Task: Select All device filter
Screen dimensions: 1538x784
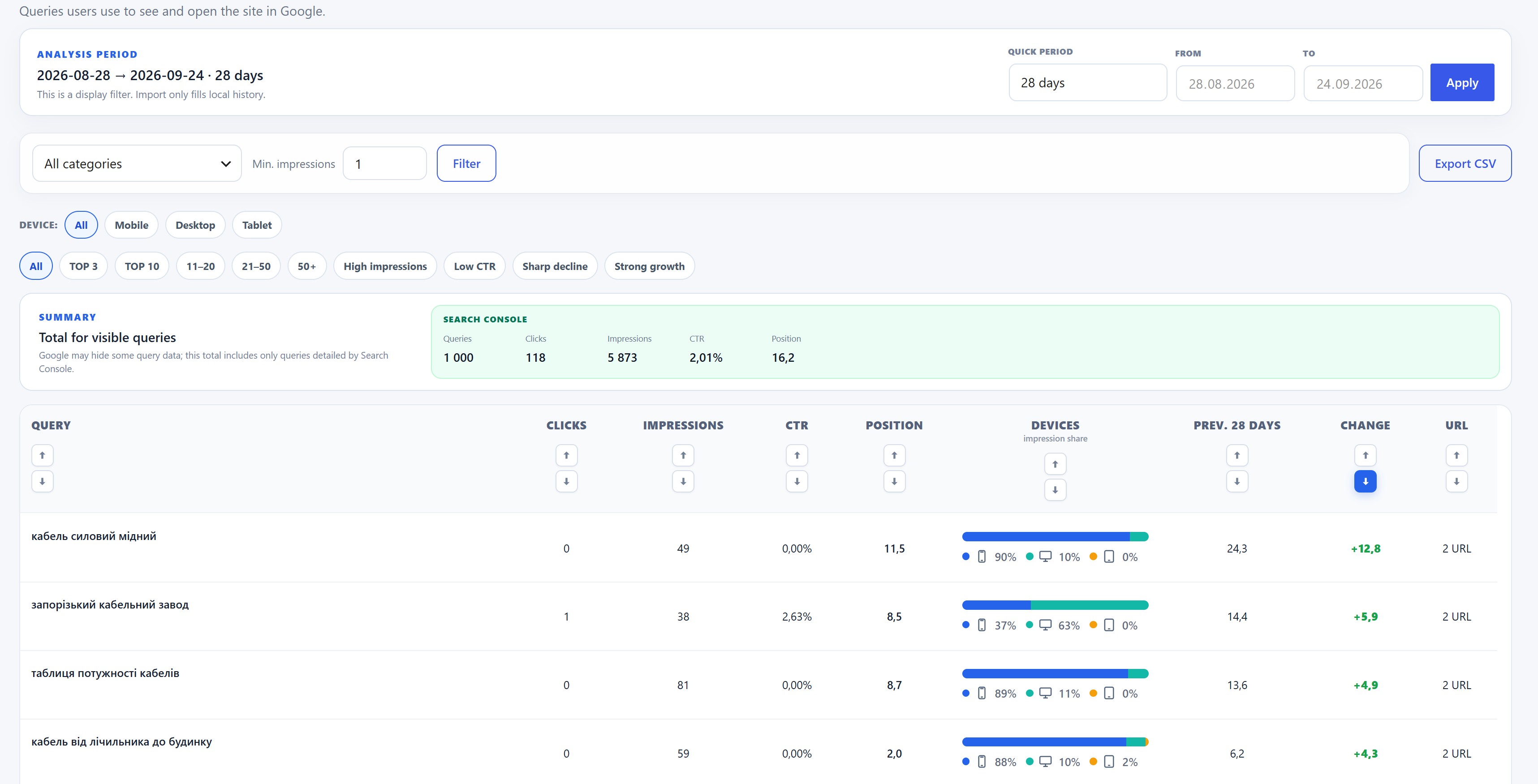Action: coord(81,225)
